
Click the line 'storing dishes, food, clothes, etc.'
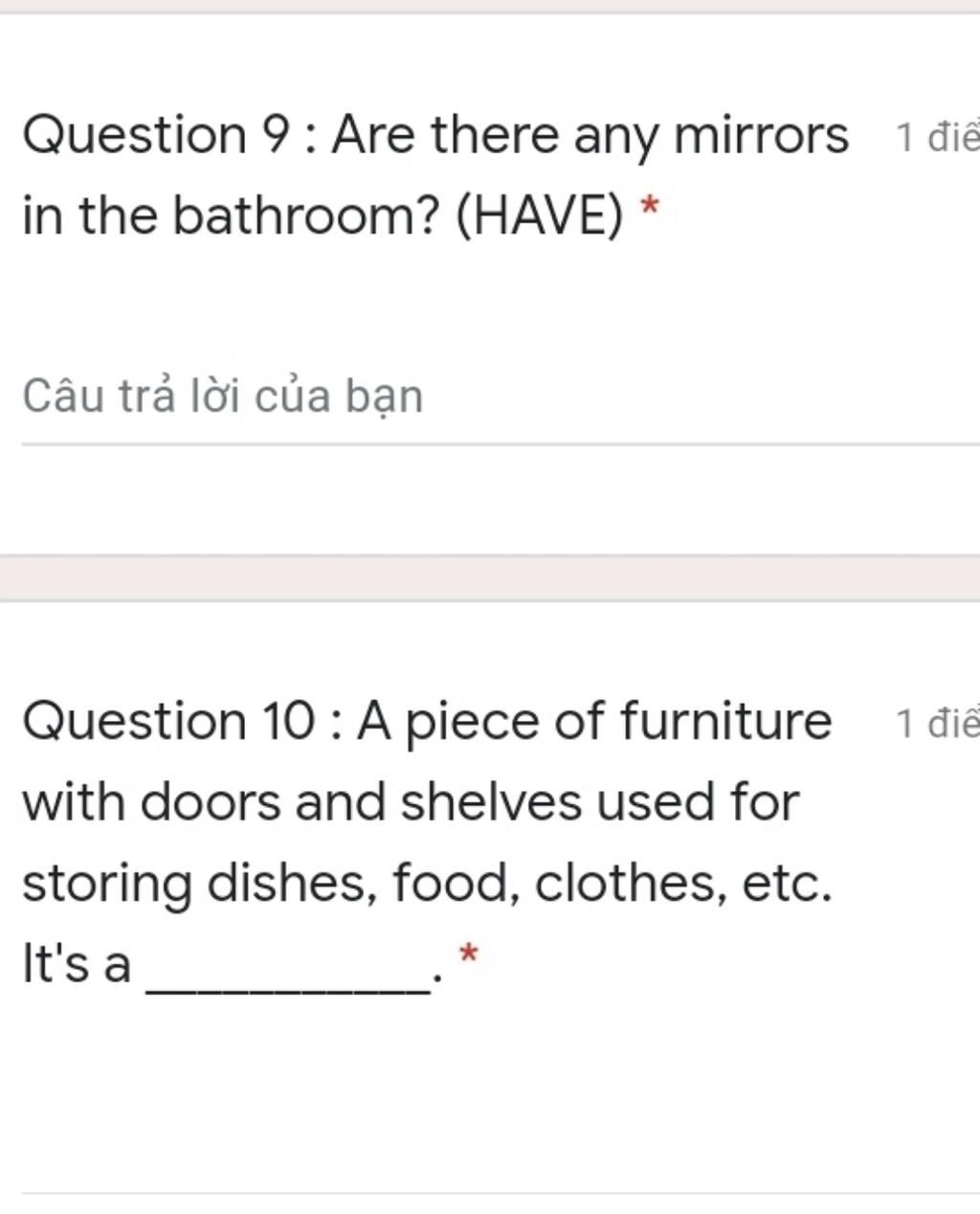coord(427,884)
